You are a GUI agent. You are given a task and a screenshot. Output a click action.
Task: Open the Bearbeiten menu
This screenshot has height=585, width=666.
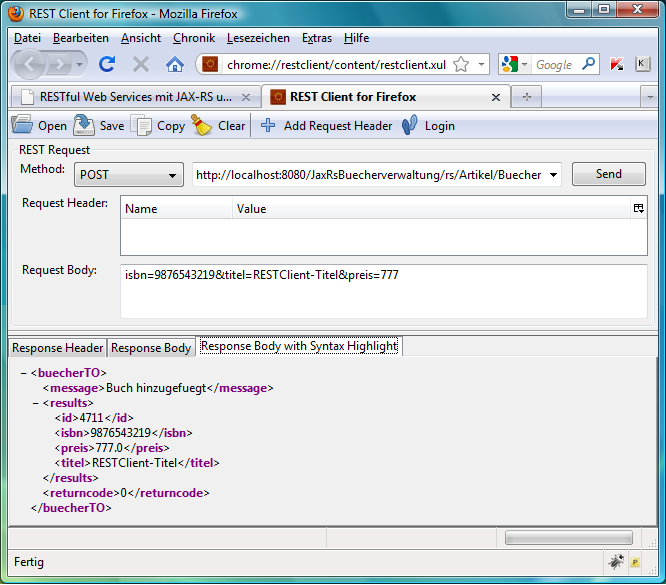point(81,38)
